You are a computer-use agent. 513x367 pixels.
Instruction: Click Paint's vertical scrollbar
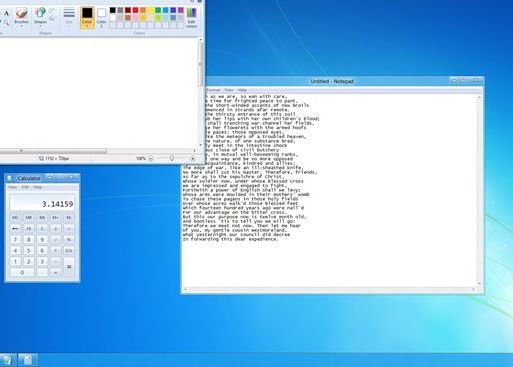pyautogui.click(x=201, y=92)
